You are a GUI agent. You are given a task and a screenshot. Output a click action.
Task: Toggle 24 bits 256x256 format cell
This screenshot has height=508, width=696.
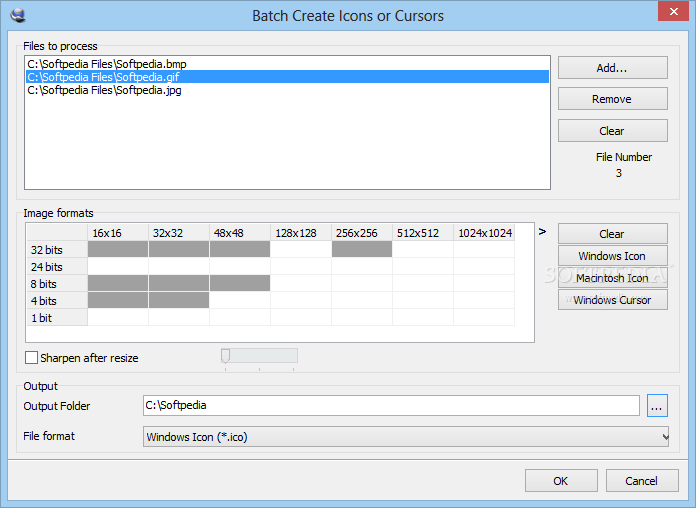click(x=362, y=266)
